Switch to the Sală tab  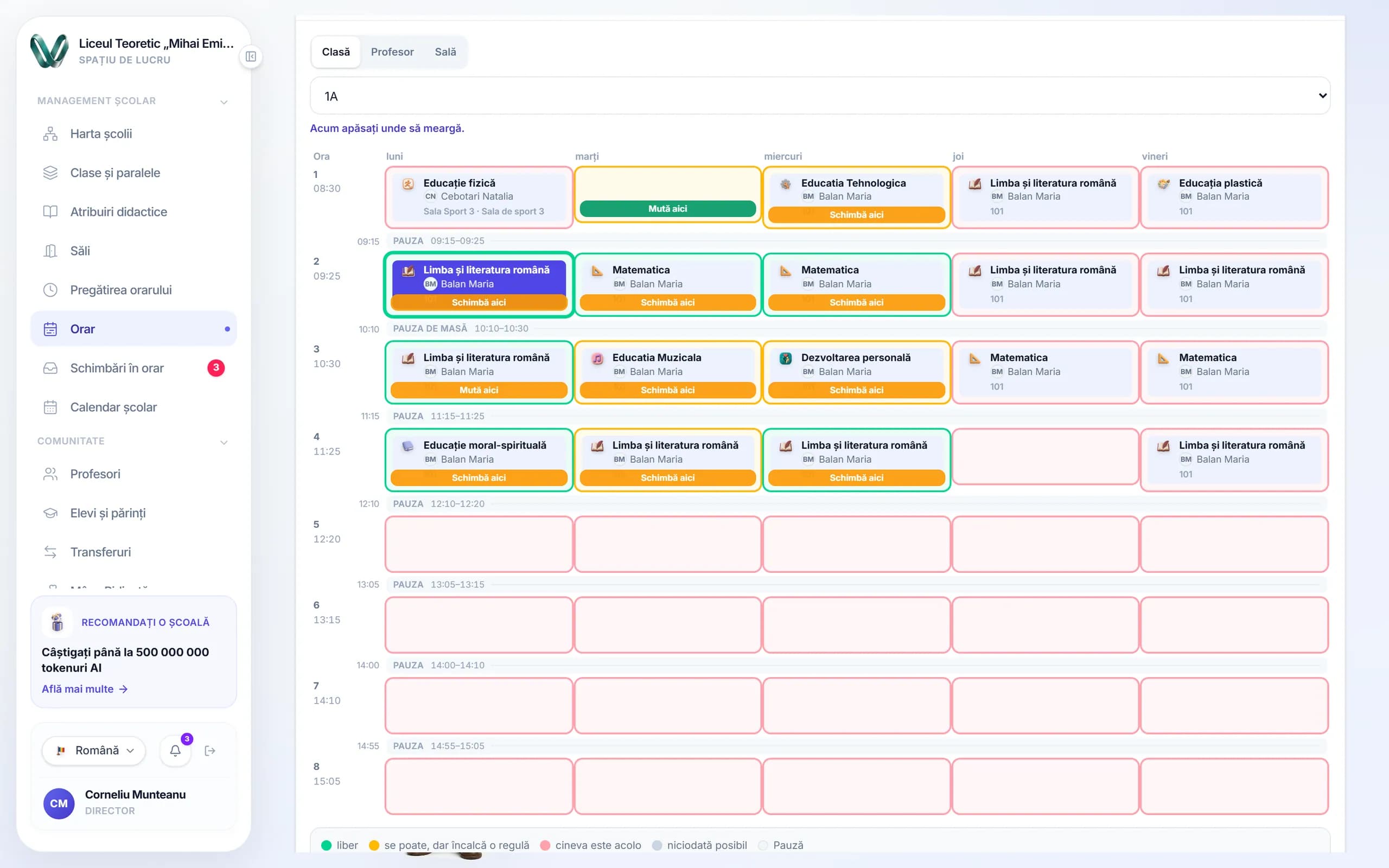tap(445, 52)
